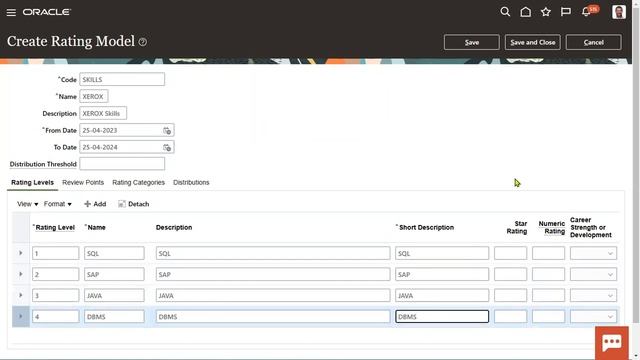Open the Favorites star icon
The image size is (640, 360).
[546, 12]
